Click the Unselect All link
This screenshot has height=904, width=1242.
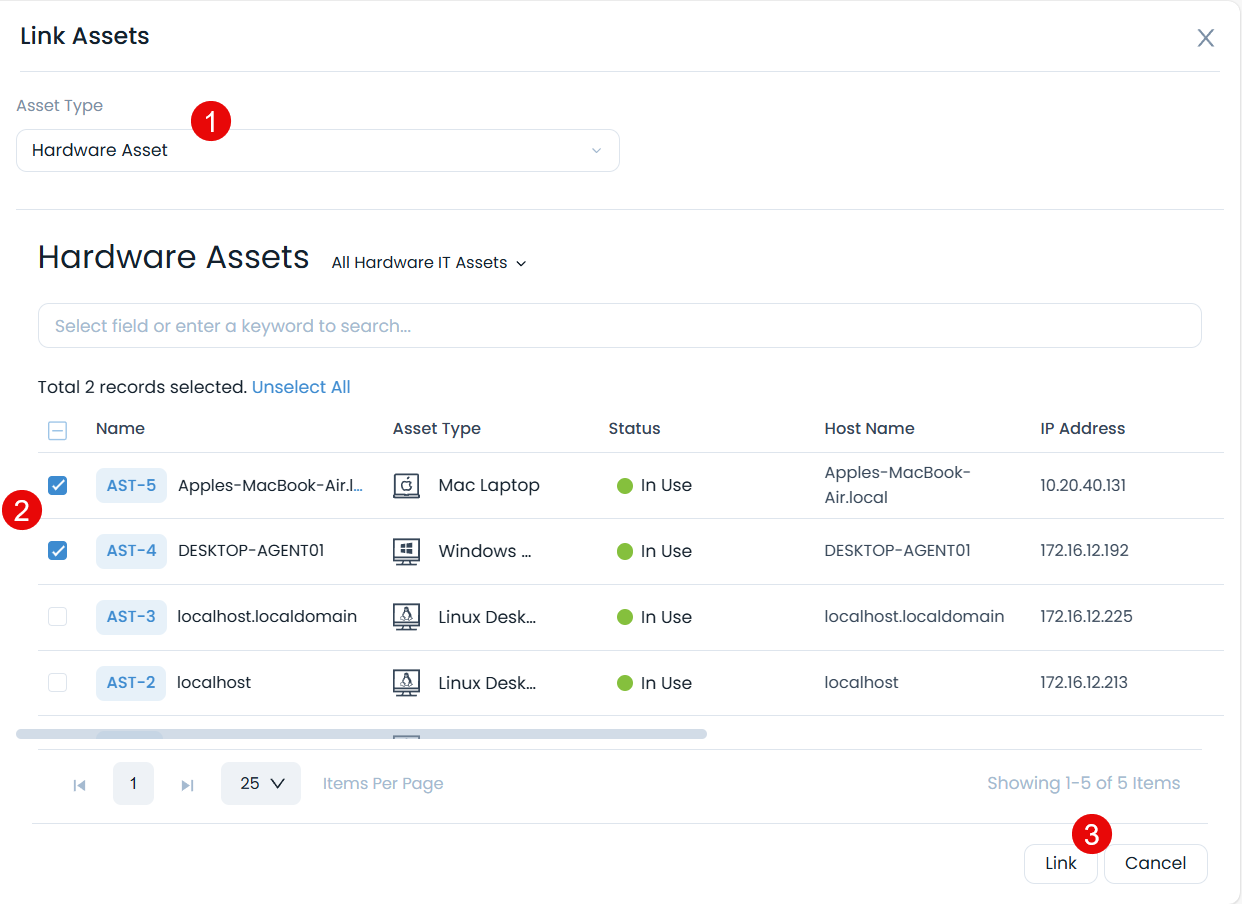coord(301,387)
